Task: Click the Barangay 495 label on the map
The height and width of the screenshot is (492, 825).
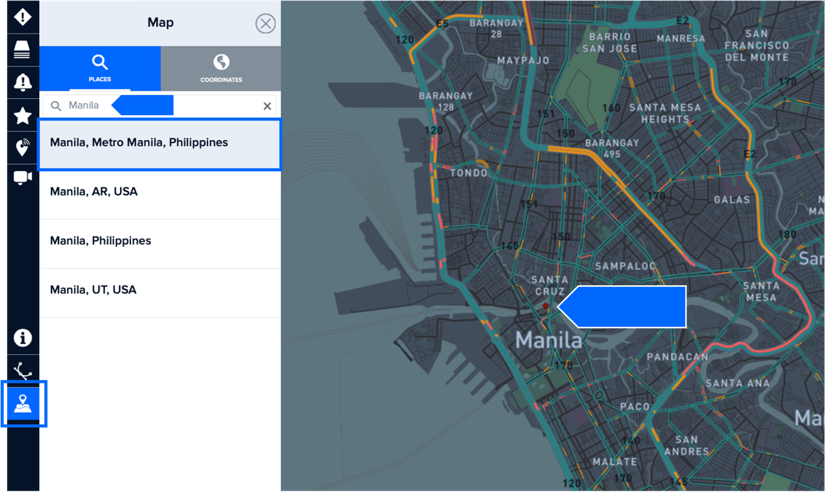Action: (x=612, y=148)
